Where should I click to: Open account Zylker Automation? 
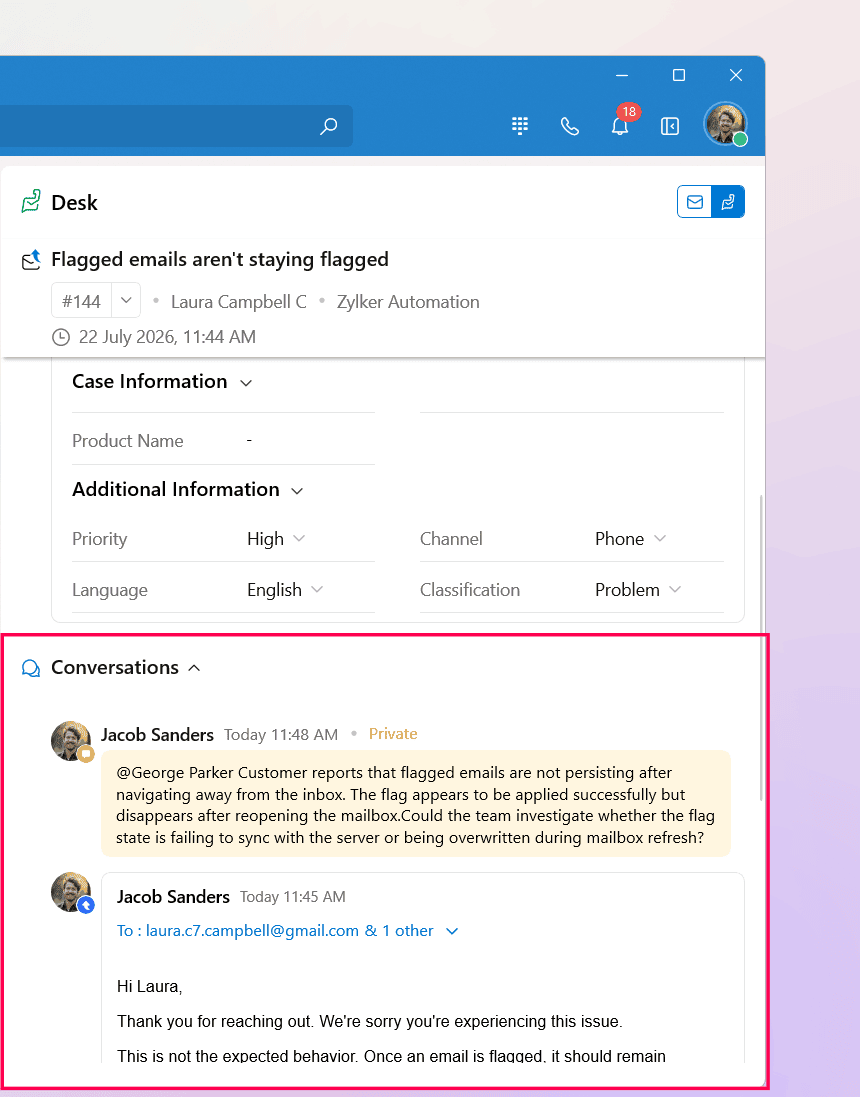tap(408, 302)
